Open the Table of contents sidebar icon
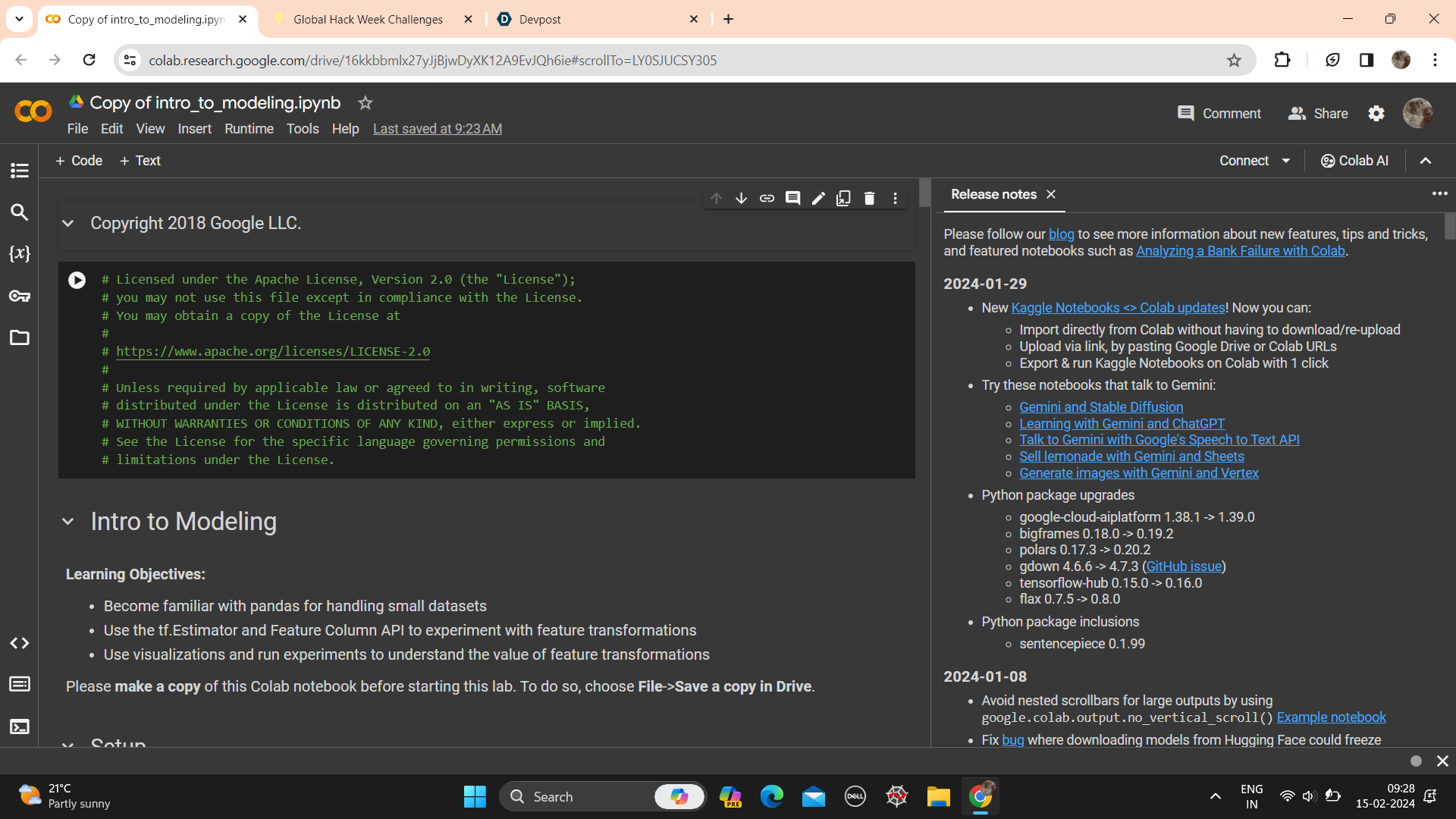This screenshot has width=1456, height=819. tap(20, 171)
